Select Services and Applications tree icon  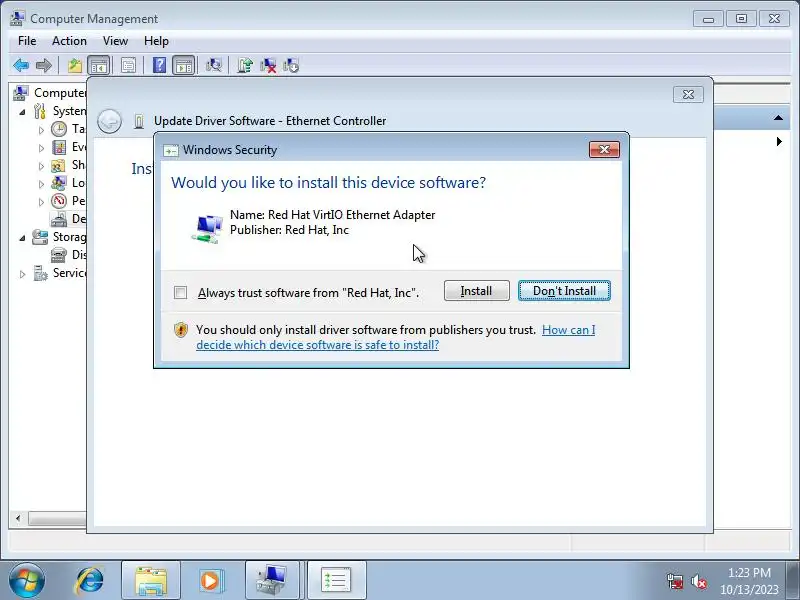(40, 273)
